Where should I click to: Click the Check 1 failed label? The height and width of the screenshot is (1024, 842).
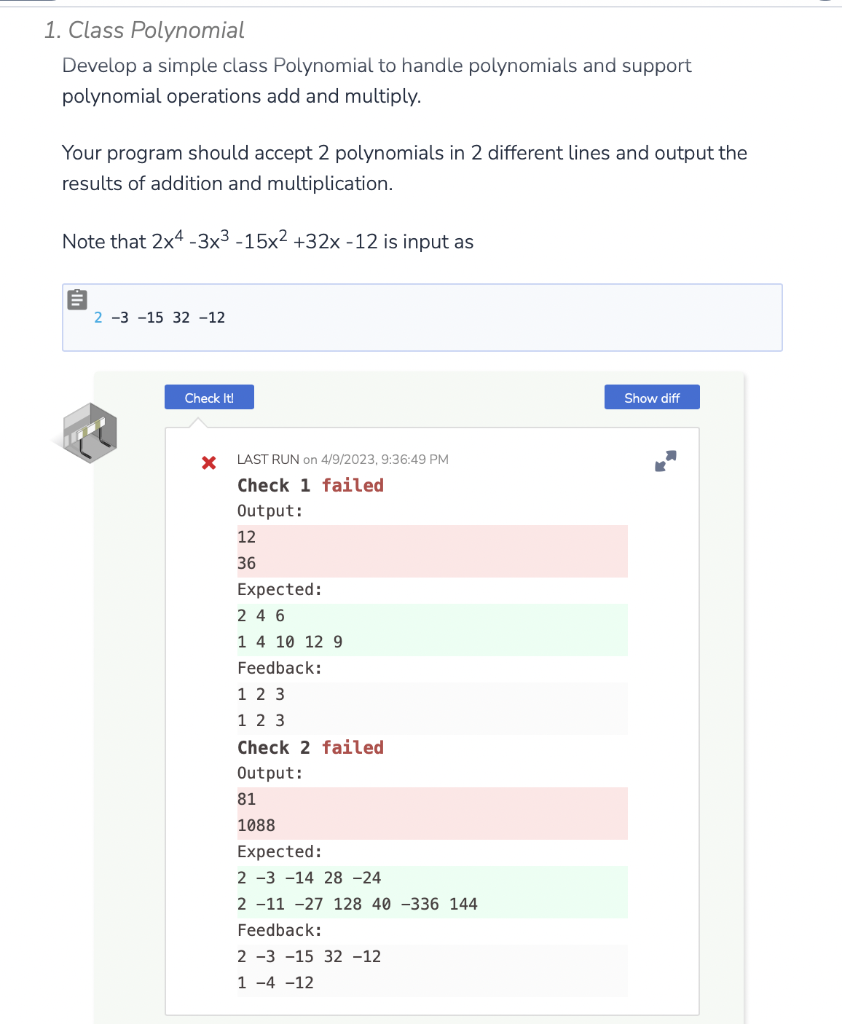310,485
